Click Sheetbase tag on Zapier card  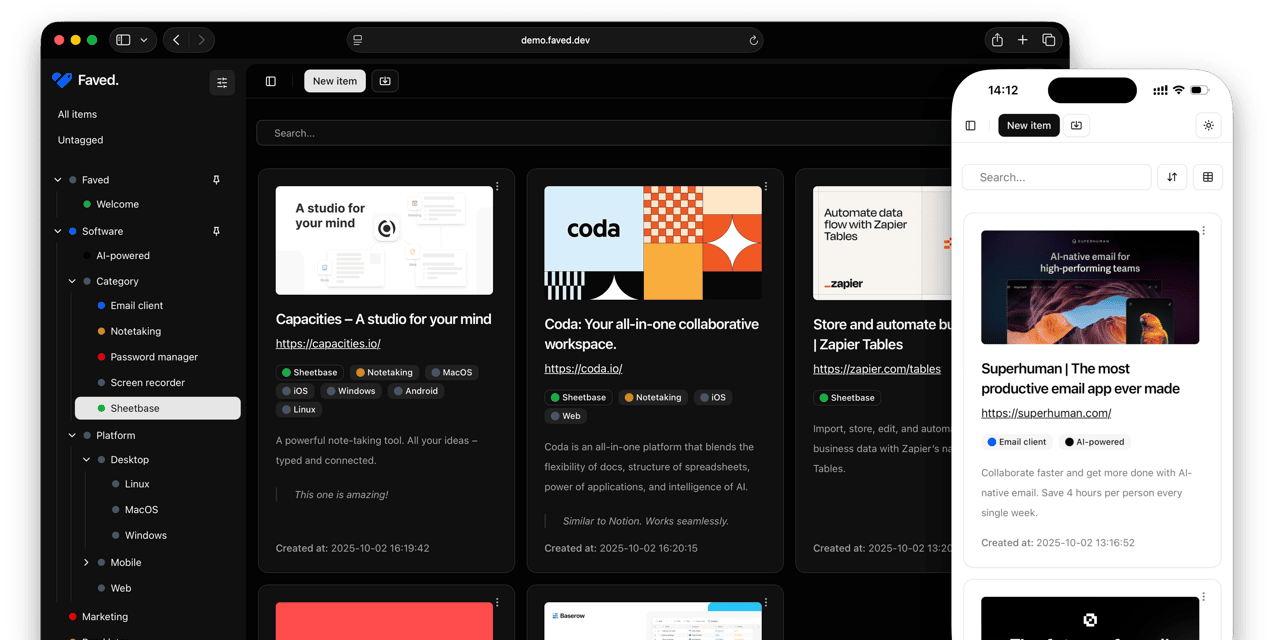pyautogui.click(x=847, y=398)
